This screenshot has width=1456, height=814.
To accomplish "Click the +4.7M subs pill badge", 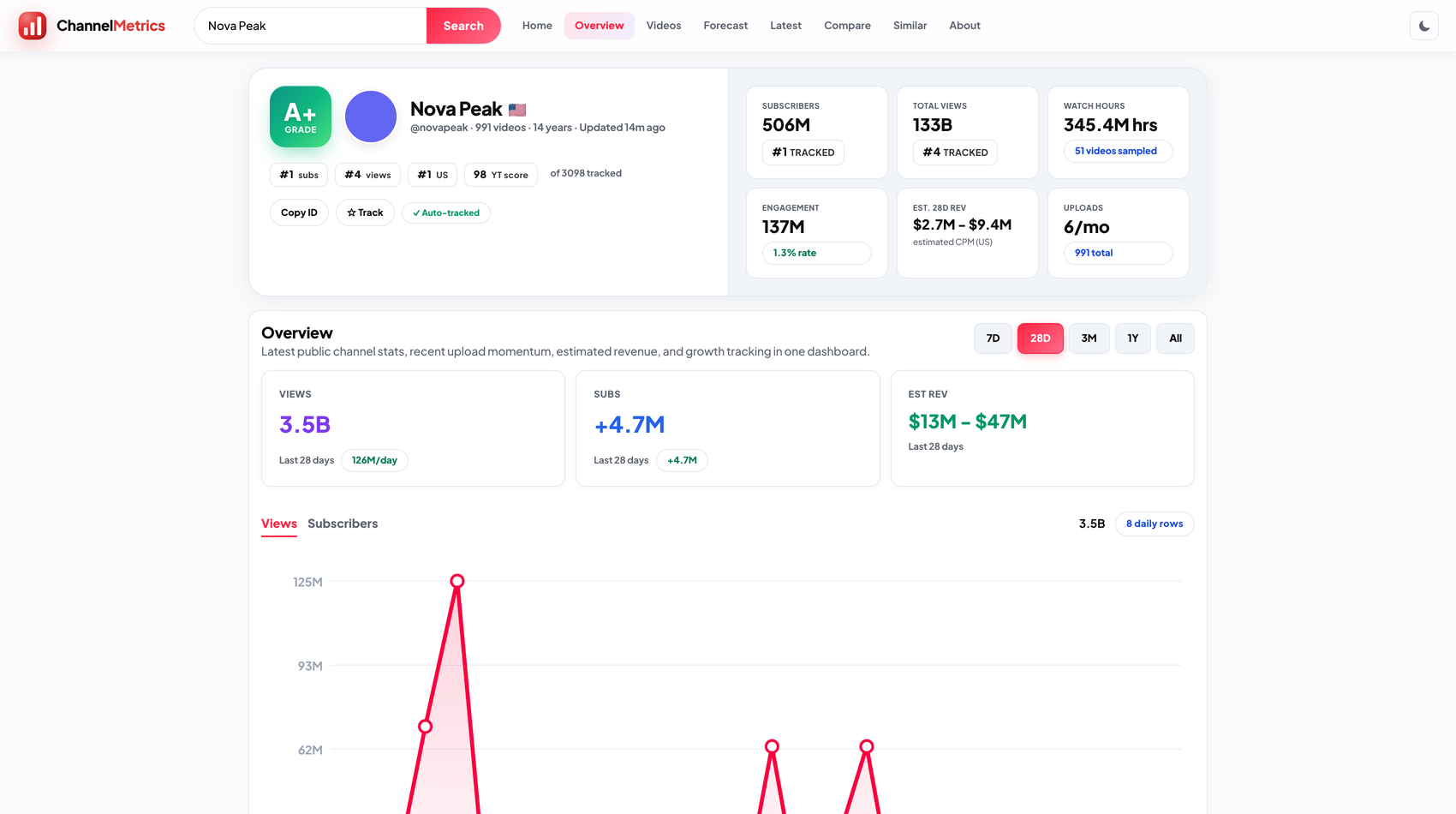I will pyautogui.click(x=682, y=460).
